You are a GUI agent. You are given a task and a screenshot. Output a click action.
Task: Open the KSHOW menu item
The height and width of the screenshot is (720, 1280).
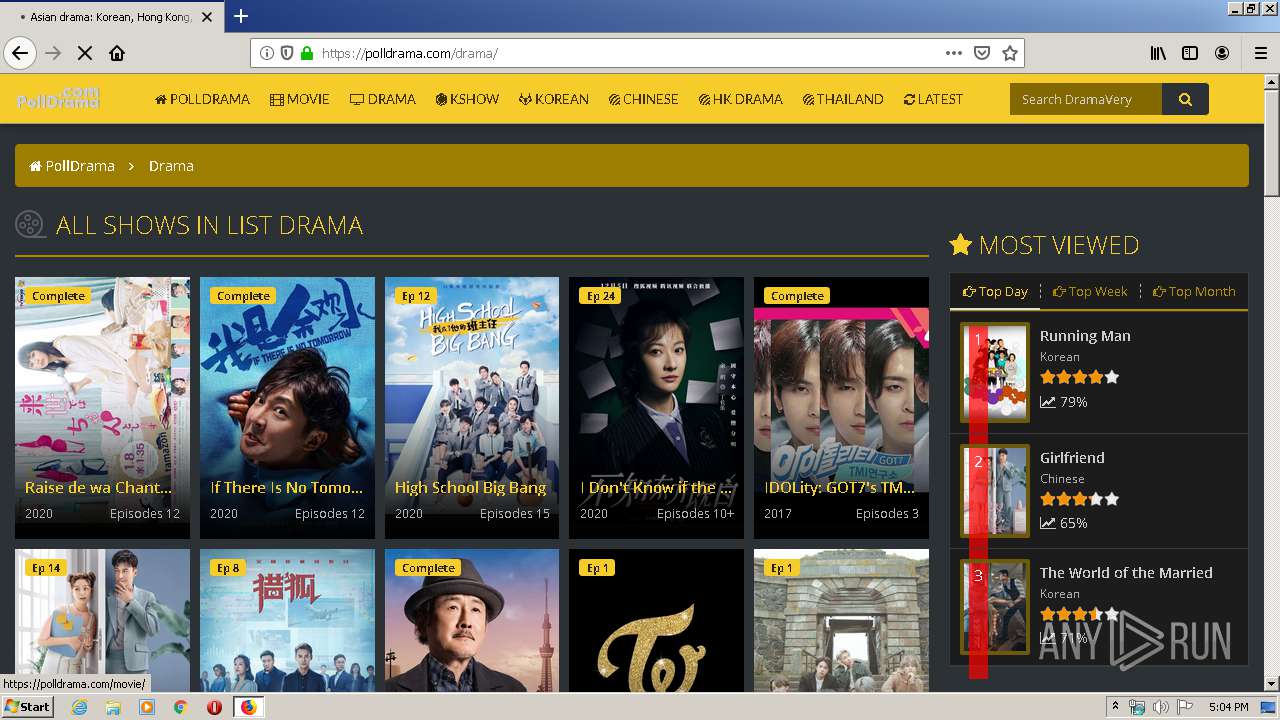click(467, 99)
